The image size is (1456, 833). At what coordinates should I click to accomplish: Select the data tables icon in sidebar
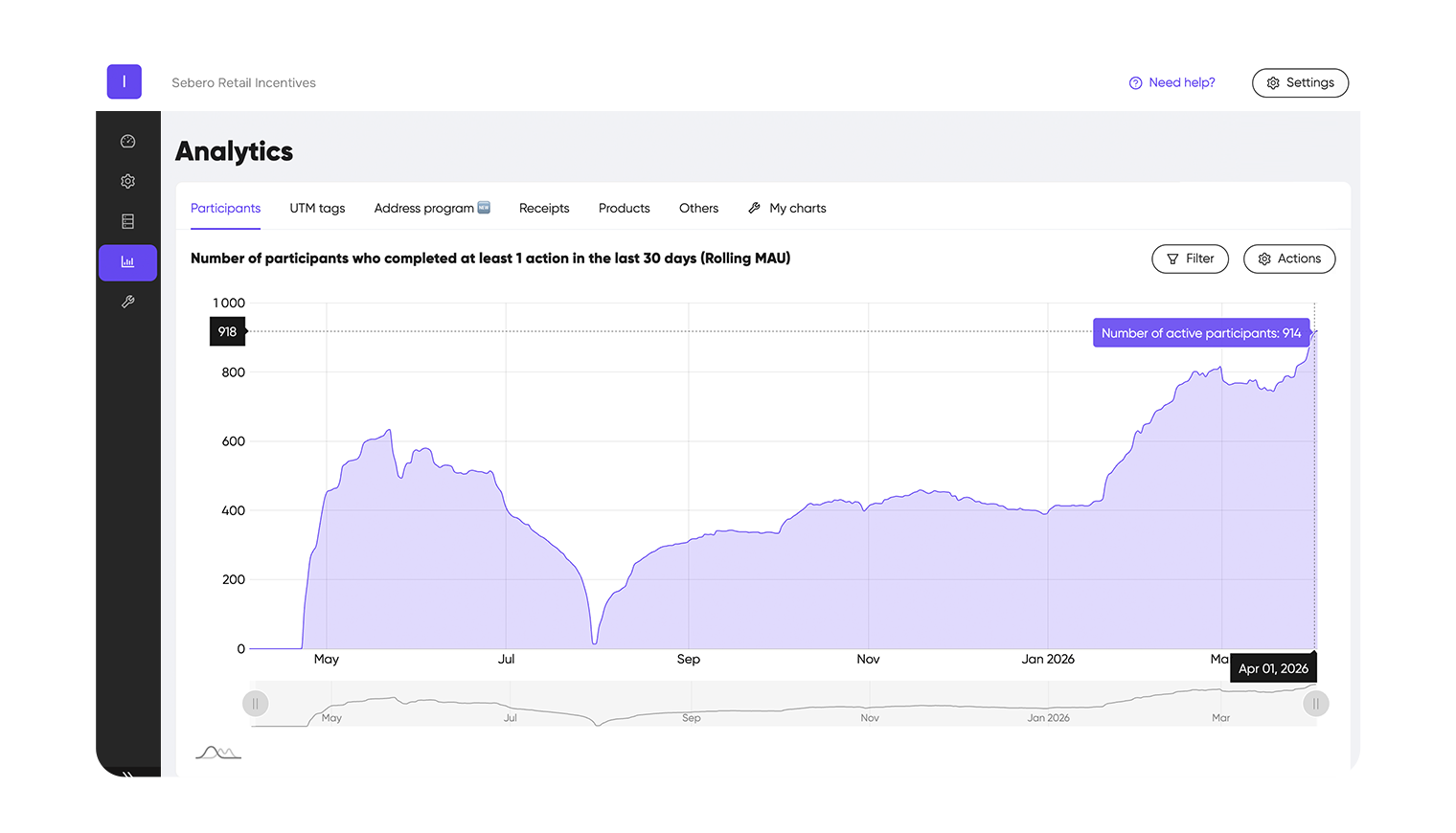click(127, 221)
